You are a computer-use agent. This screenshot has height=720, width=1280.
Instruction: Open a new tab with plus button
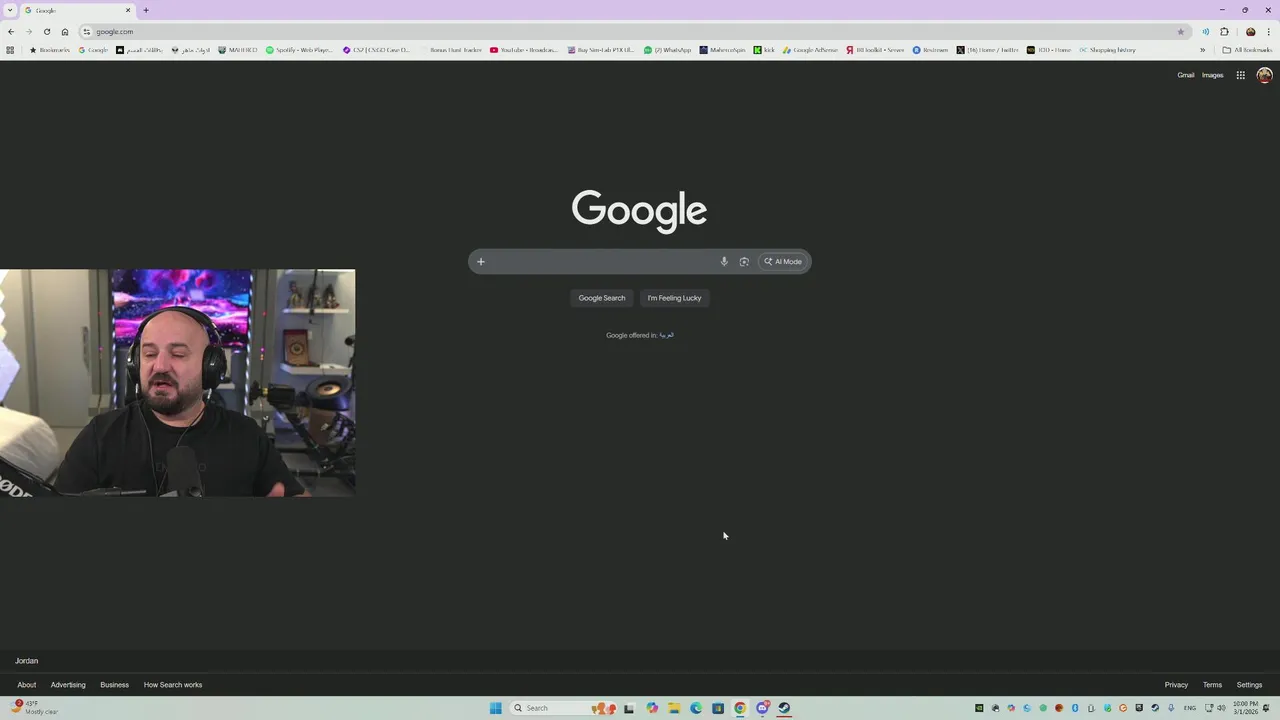pos(146,10)
